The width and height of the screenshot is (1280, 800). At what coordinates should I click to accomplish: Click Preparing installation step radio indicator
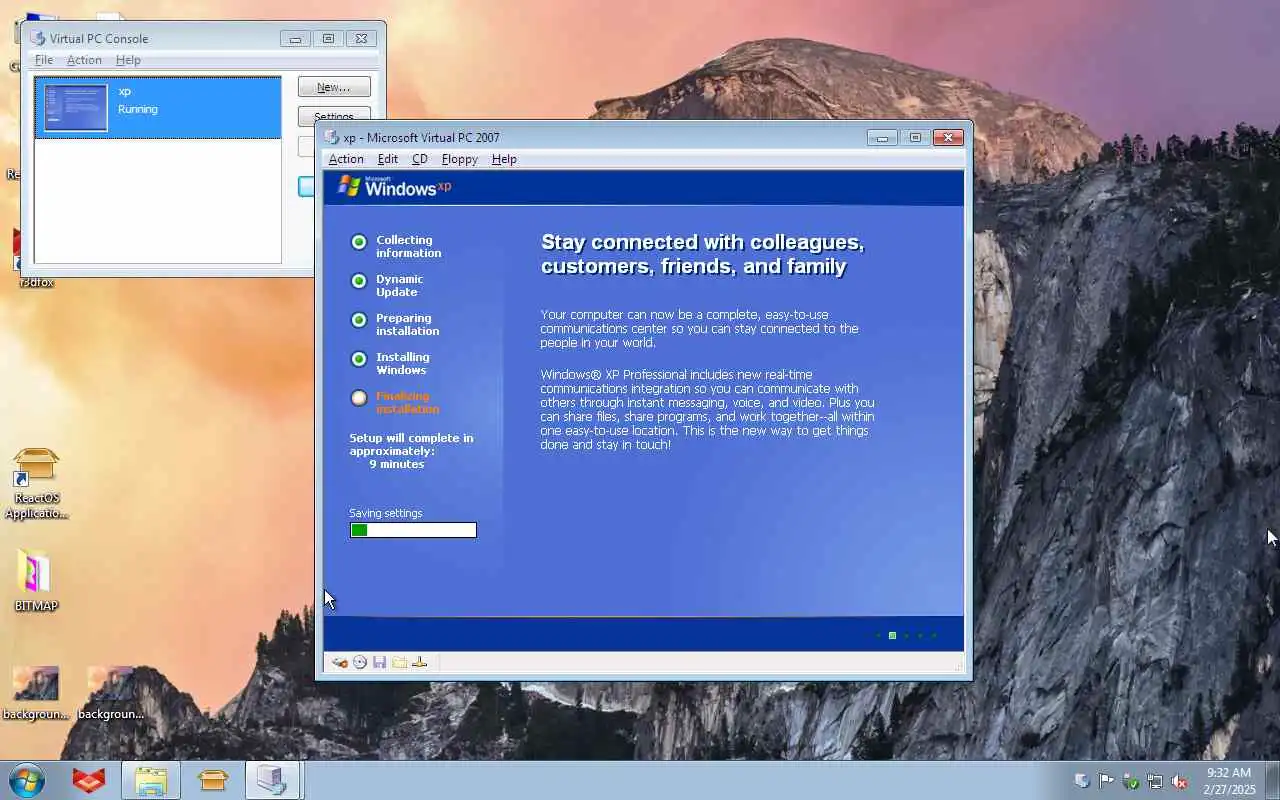point(359,320)
